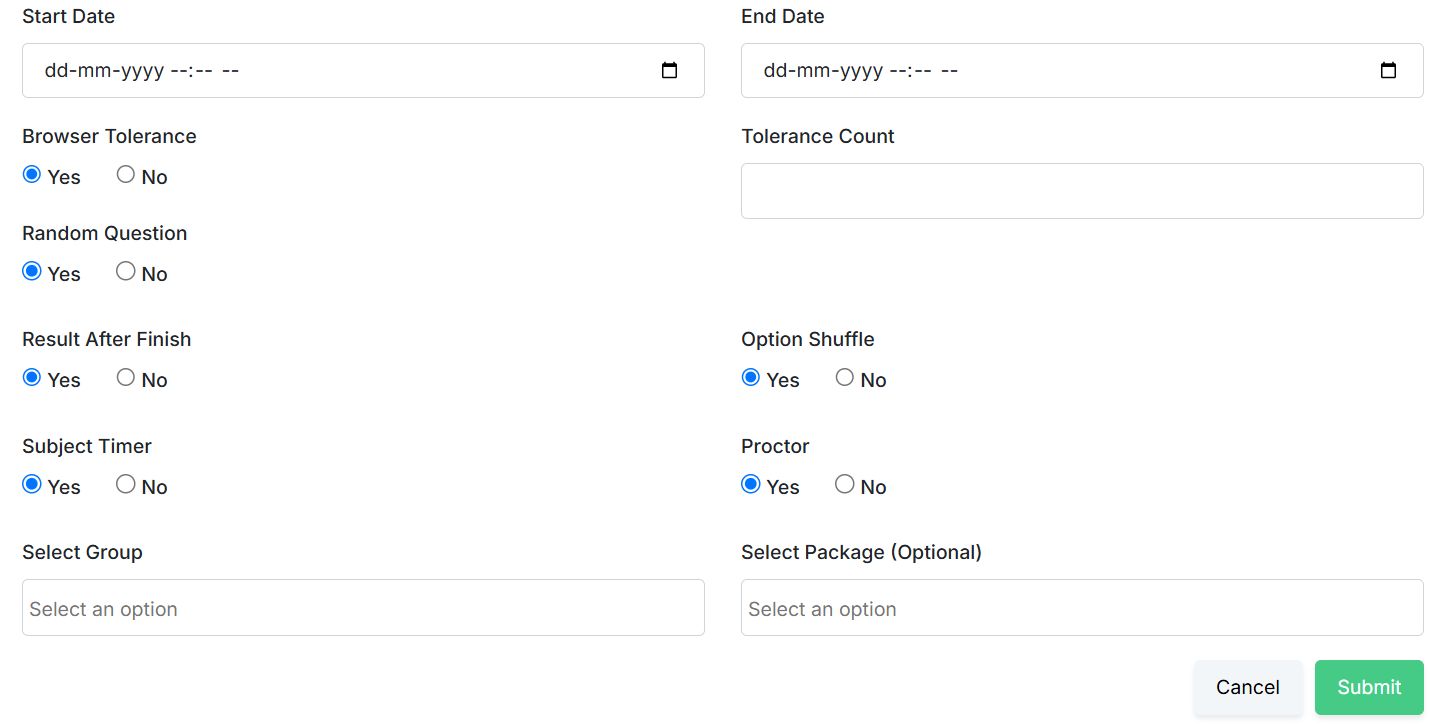Focus the Start Date text field

pos(300,71)
